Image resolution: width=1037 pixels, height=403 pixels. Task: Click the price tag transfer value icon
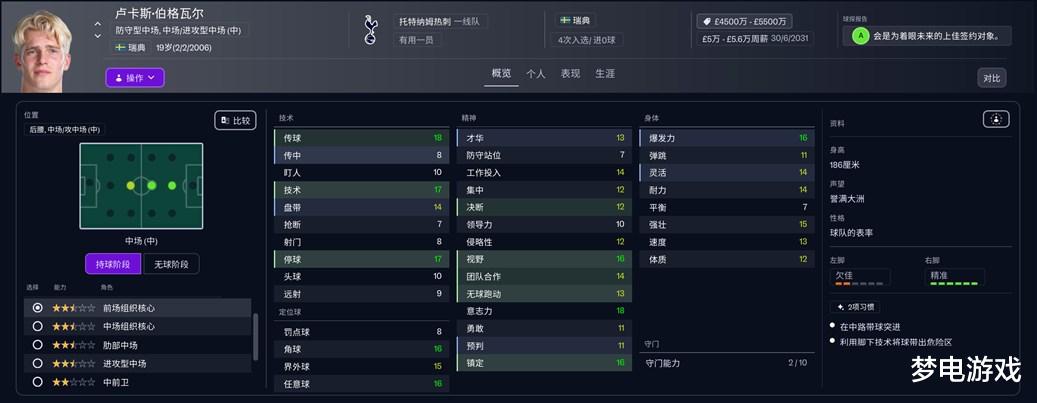pos(705,21)
